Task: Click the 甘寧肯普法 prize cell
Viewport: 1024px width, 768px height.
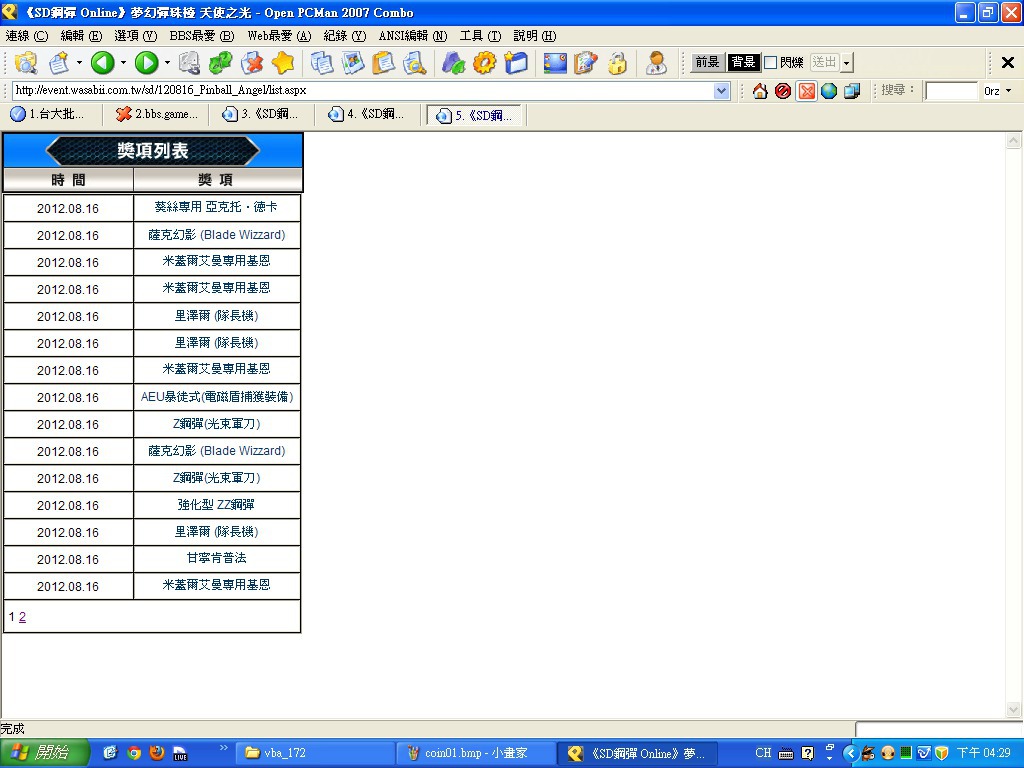Action: pos(217,559)
